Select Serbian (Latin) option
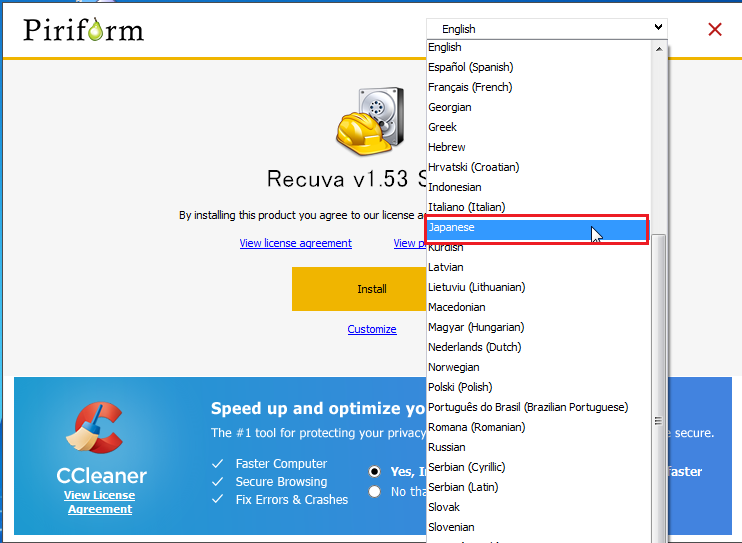The image size is (742, 543). click(x=539, y=487)
